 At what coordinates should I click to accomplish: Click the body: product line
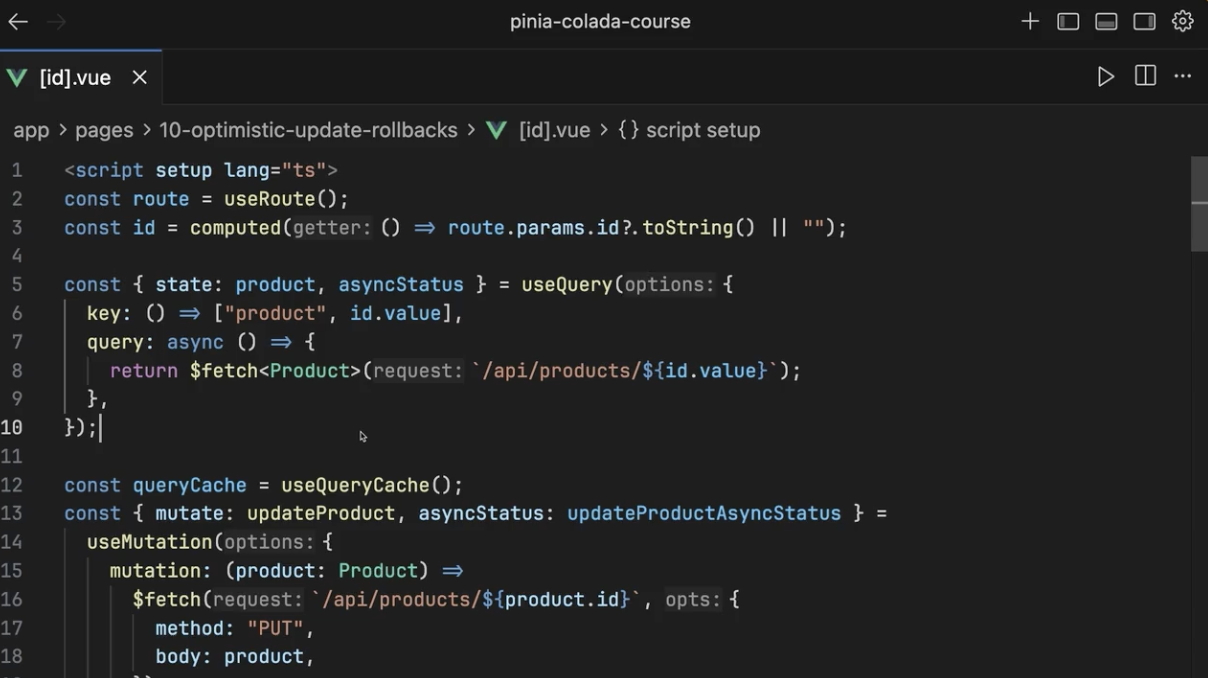coord(235,657)
